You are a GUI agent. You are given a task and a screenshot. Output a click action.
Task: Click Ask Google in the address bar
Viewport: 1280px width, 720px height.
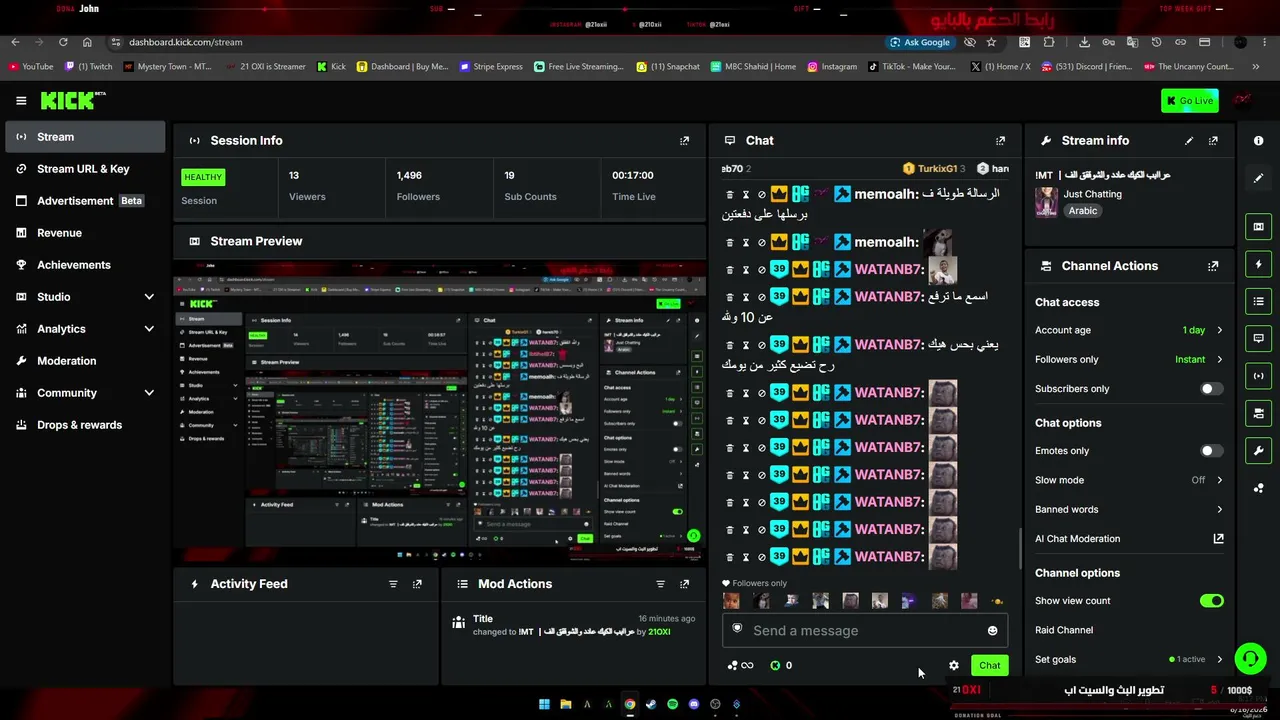point(919,42)
